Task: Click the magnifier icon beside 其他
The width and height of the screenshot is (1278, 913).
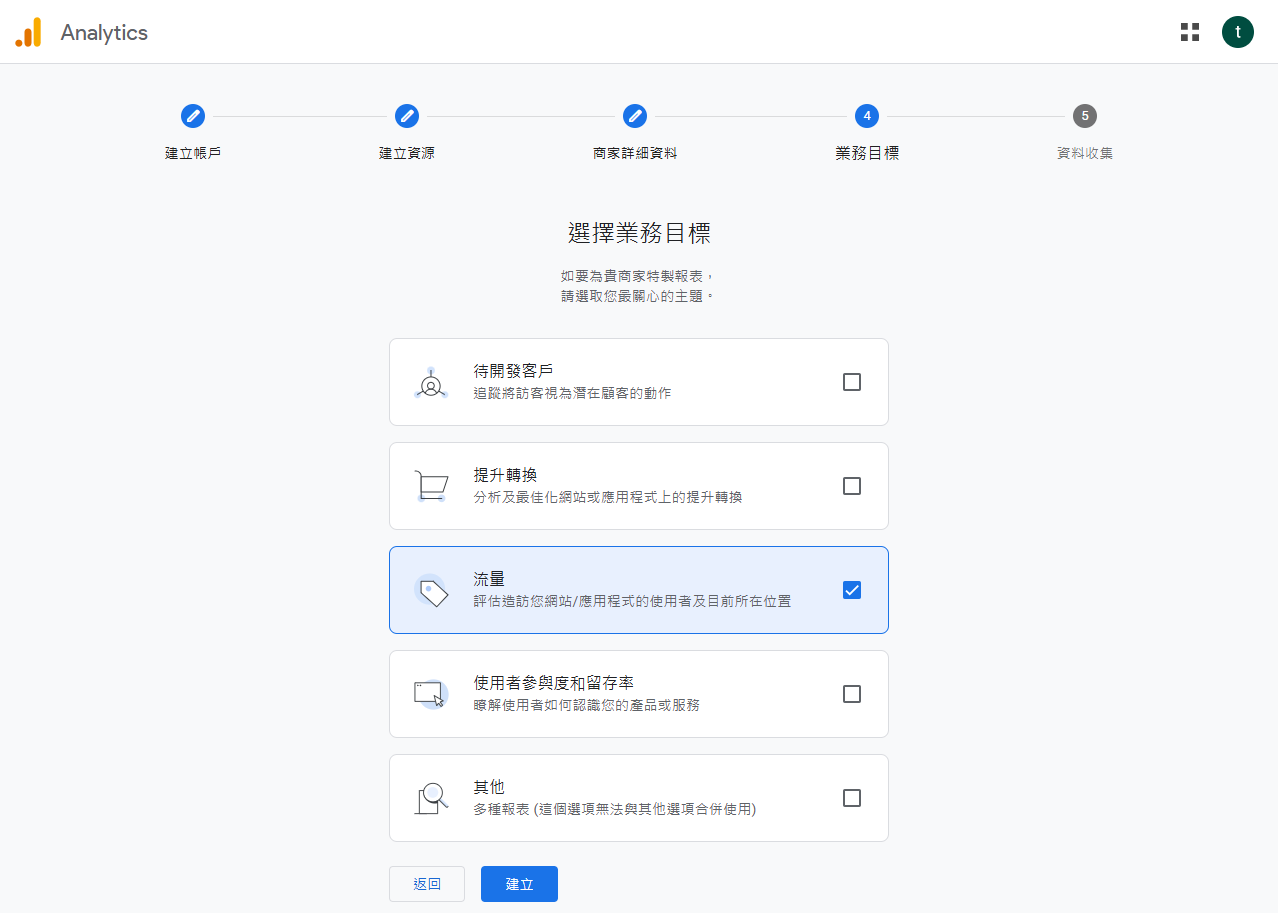Action: pyautogui.click(x=431, y=798)
